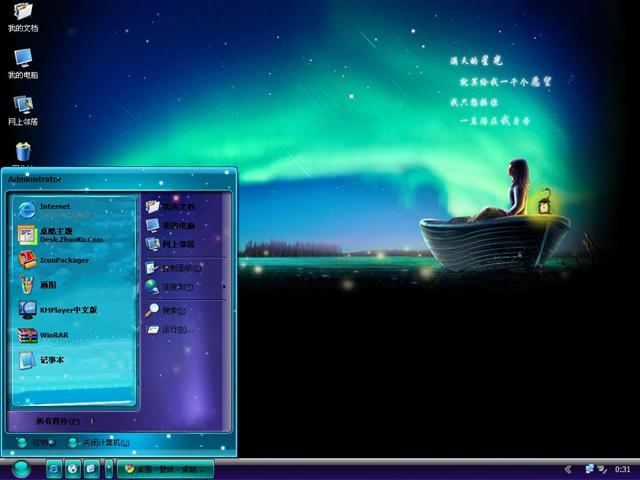
Task: Click the network computers tray icon
Action: [589, 469]
